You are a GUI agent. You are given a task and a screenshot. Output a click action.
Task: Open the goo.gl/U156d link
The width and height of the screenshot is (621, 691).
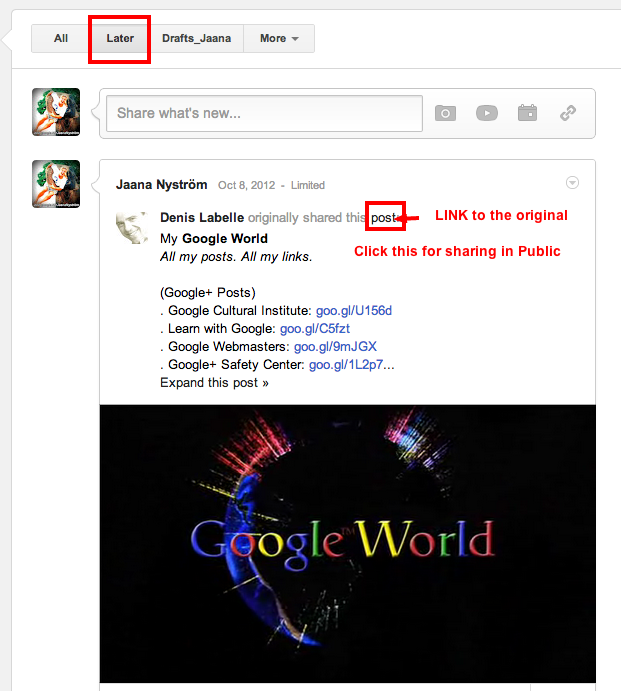pos(354,311)
